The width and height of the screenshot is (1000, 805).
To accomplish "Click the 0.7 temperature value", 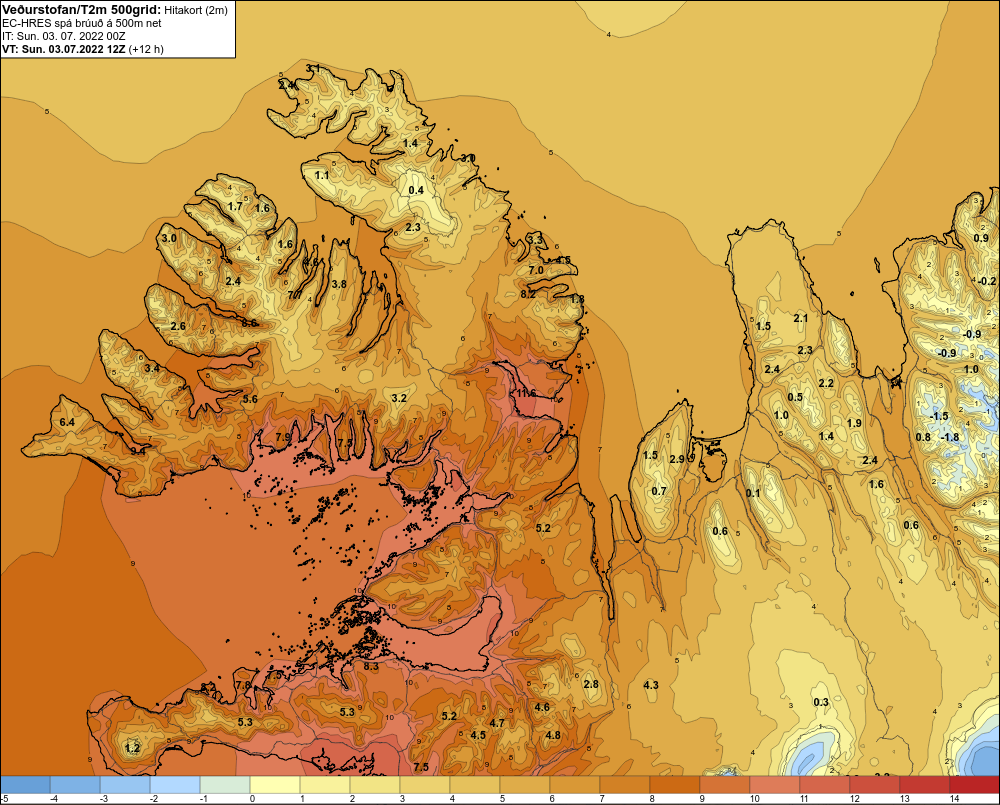I will 659,491.
